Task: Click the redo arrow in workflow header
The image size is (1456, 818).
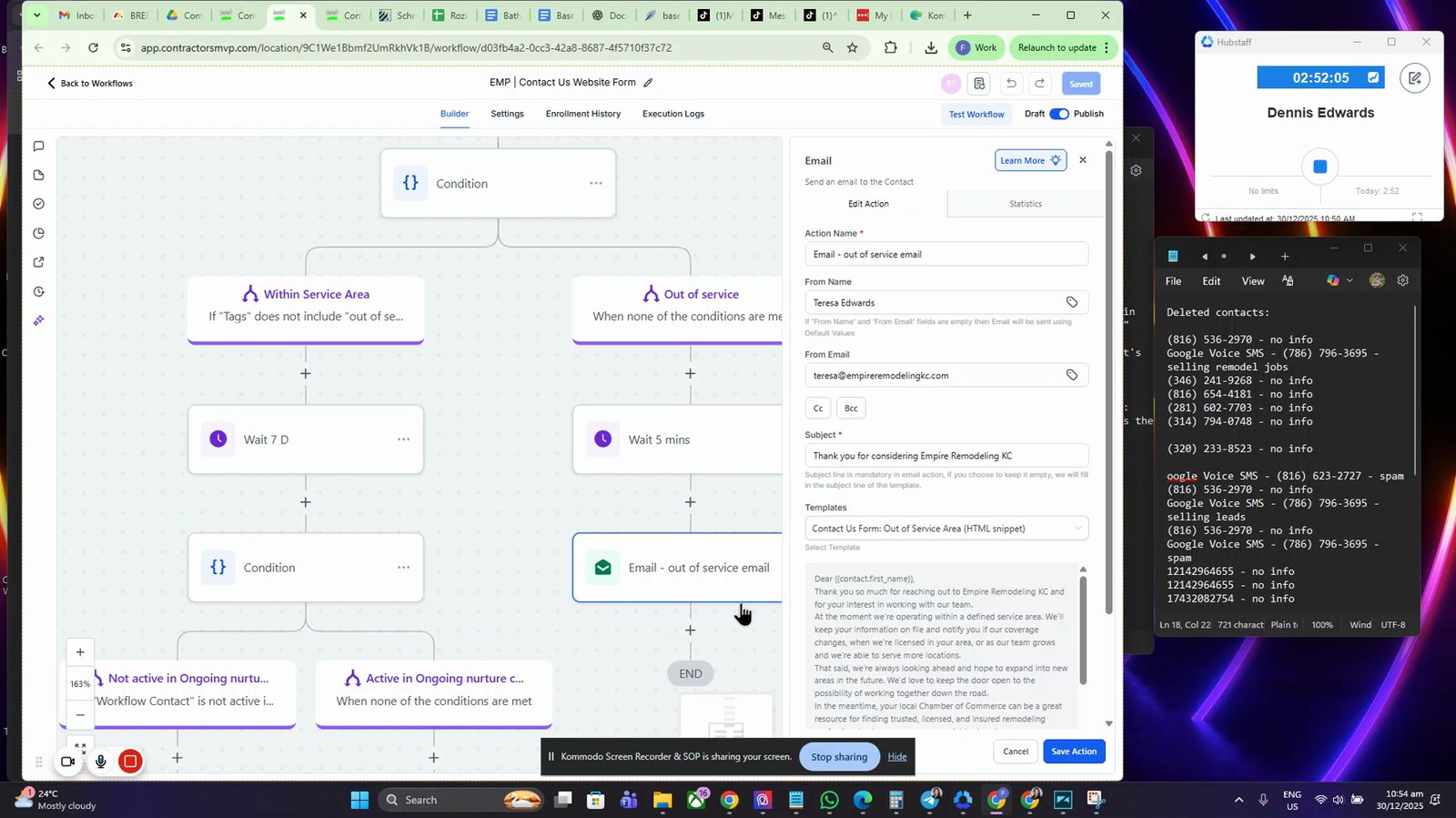Action: (1040, 83)
